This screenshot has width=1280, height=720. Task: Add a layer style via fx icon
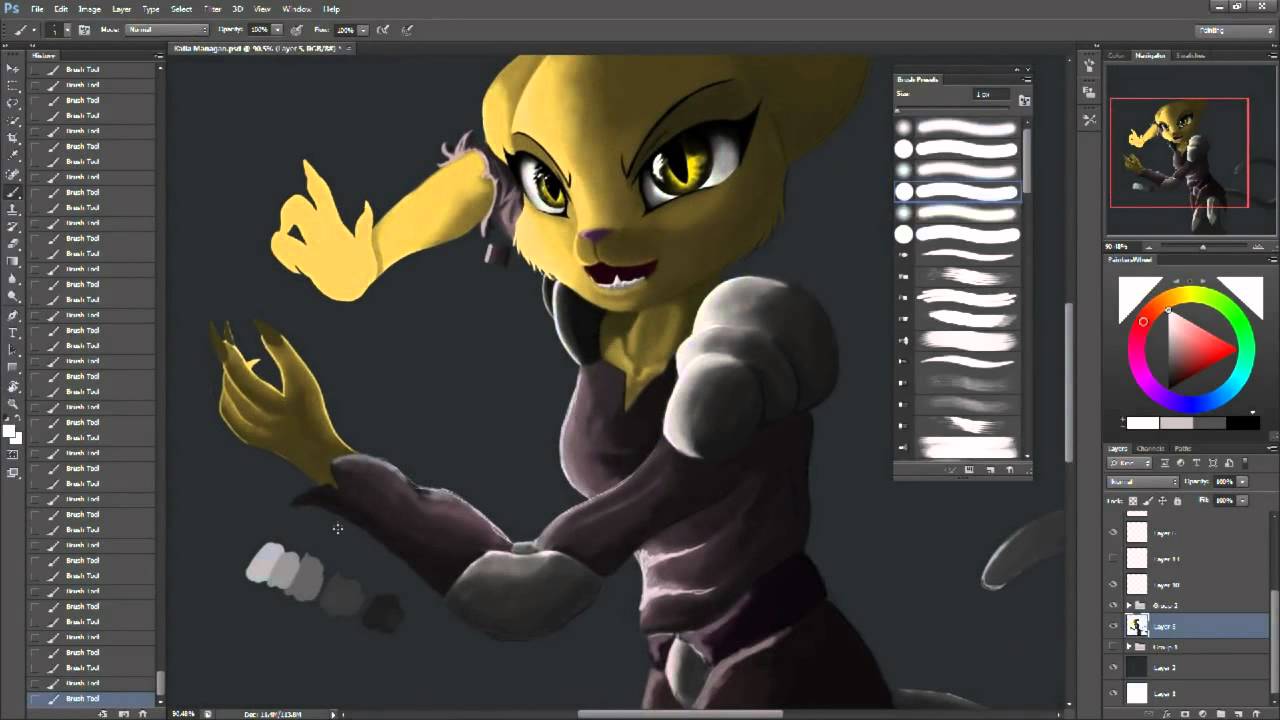tap(1166, 714)
